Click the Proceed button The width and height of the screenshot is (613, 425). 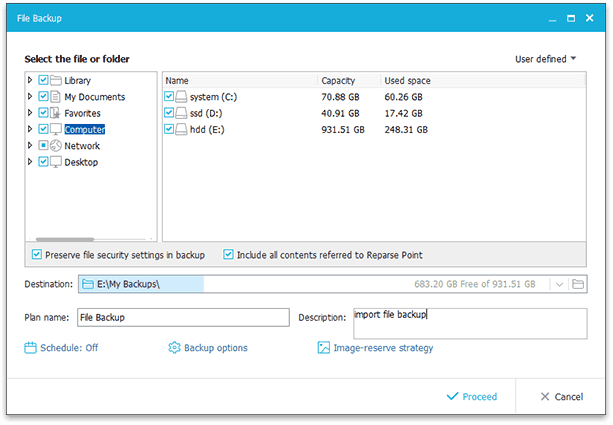pyautogui.click(x=472, y=396)
